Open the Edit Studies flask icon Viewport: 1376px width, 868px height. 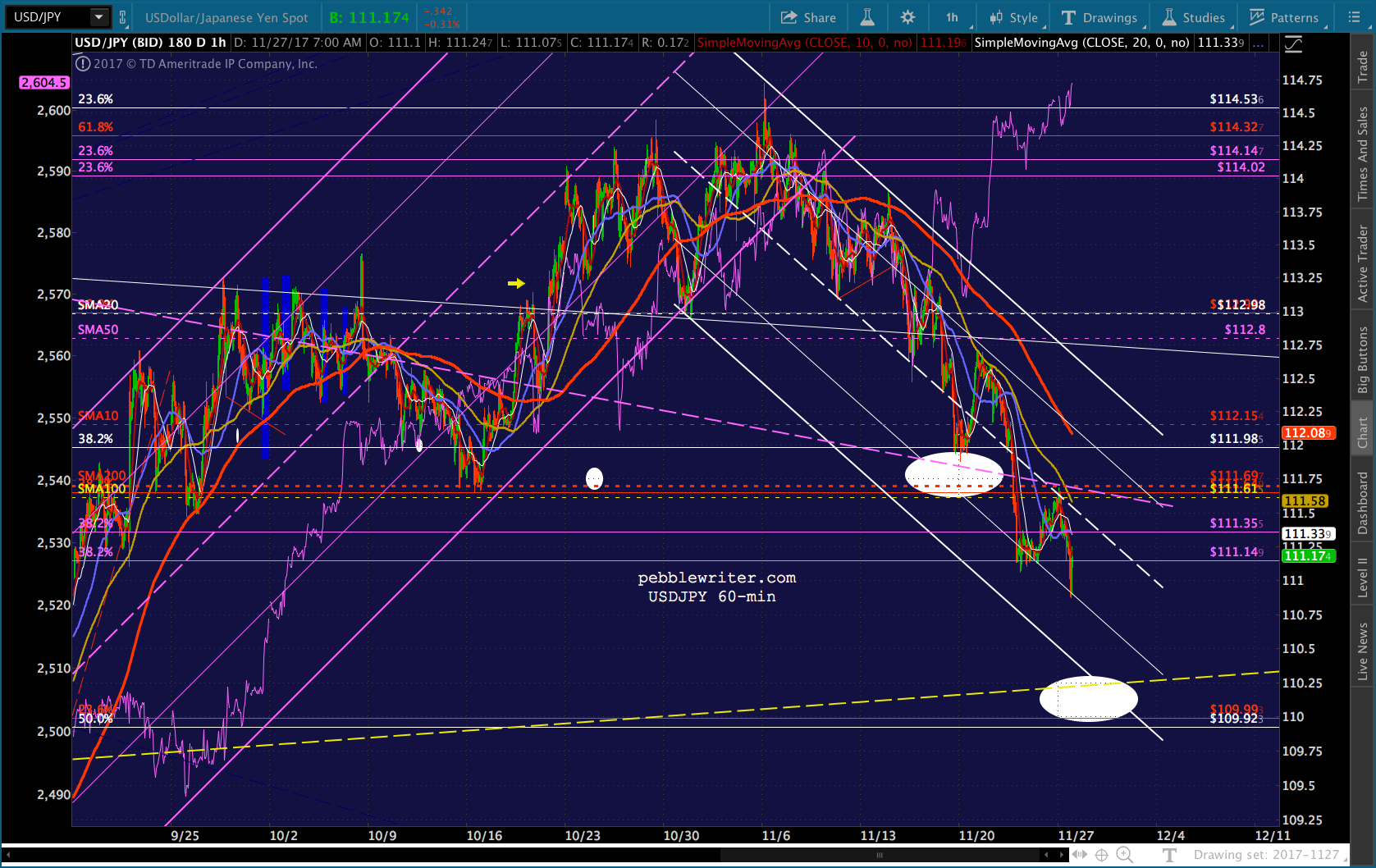(866, 17)
